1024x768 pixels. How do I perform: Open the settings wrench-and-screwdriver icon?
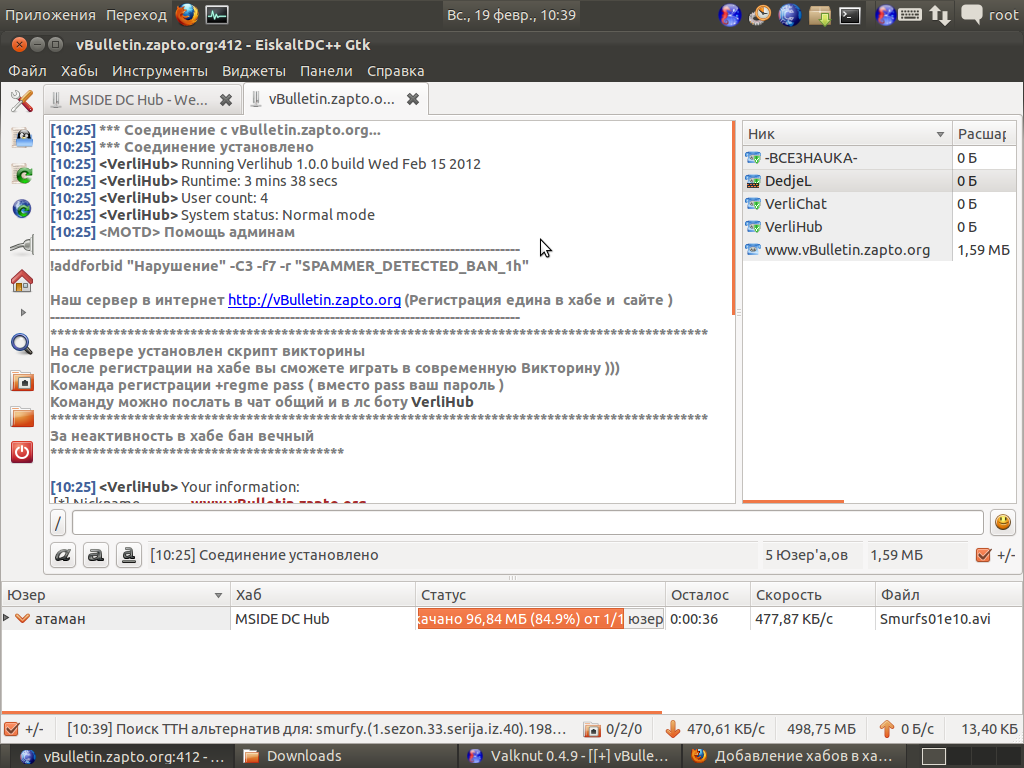pos(22,101)
